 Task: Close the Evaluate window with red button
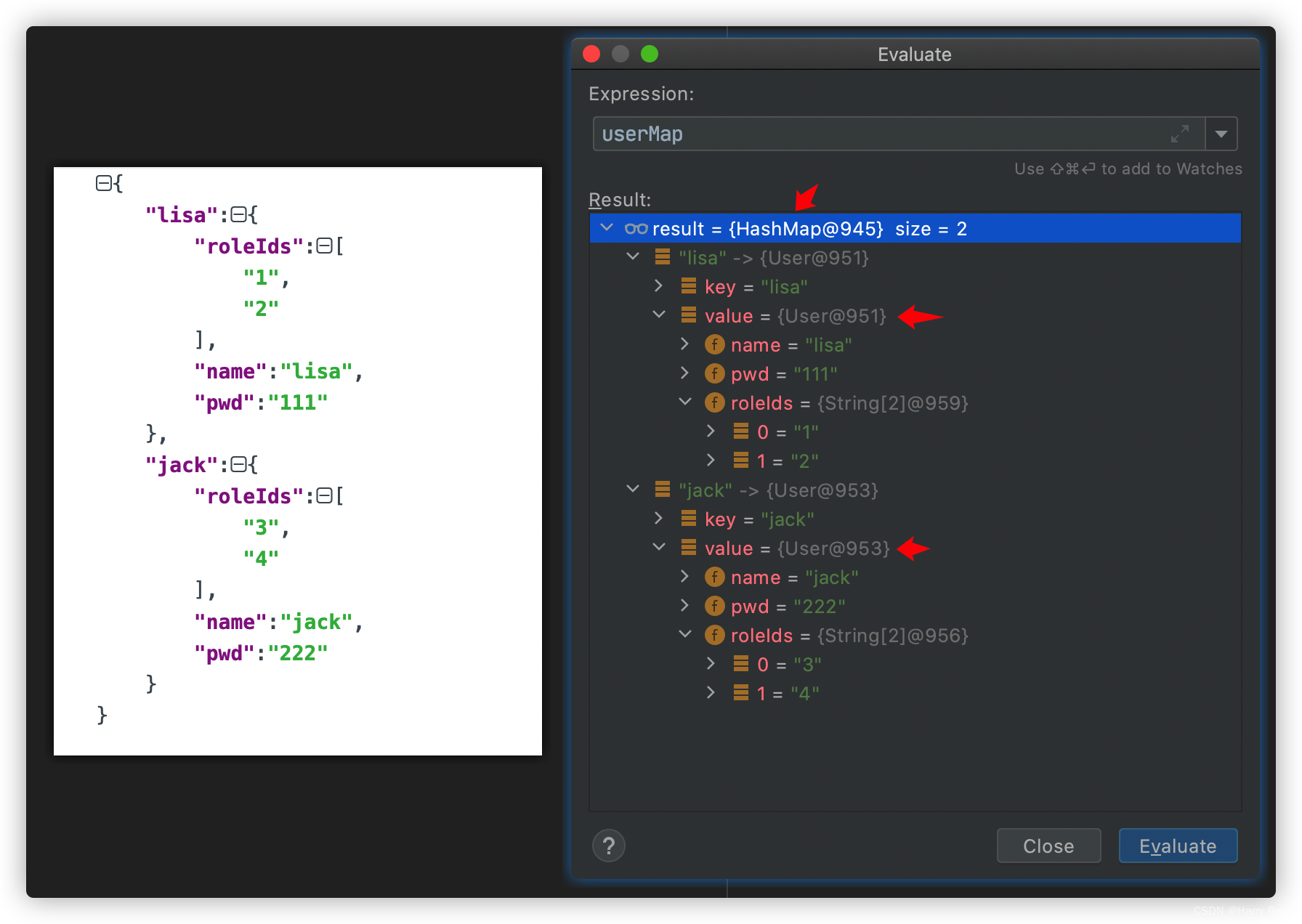click(591, 54)
